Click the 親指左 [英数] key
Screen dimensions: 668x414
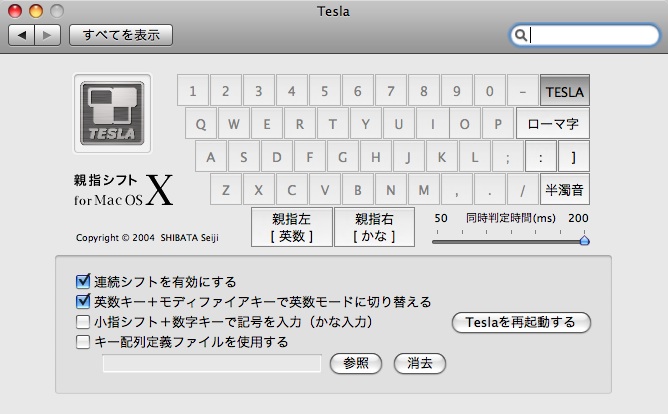tap(292, 227)
